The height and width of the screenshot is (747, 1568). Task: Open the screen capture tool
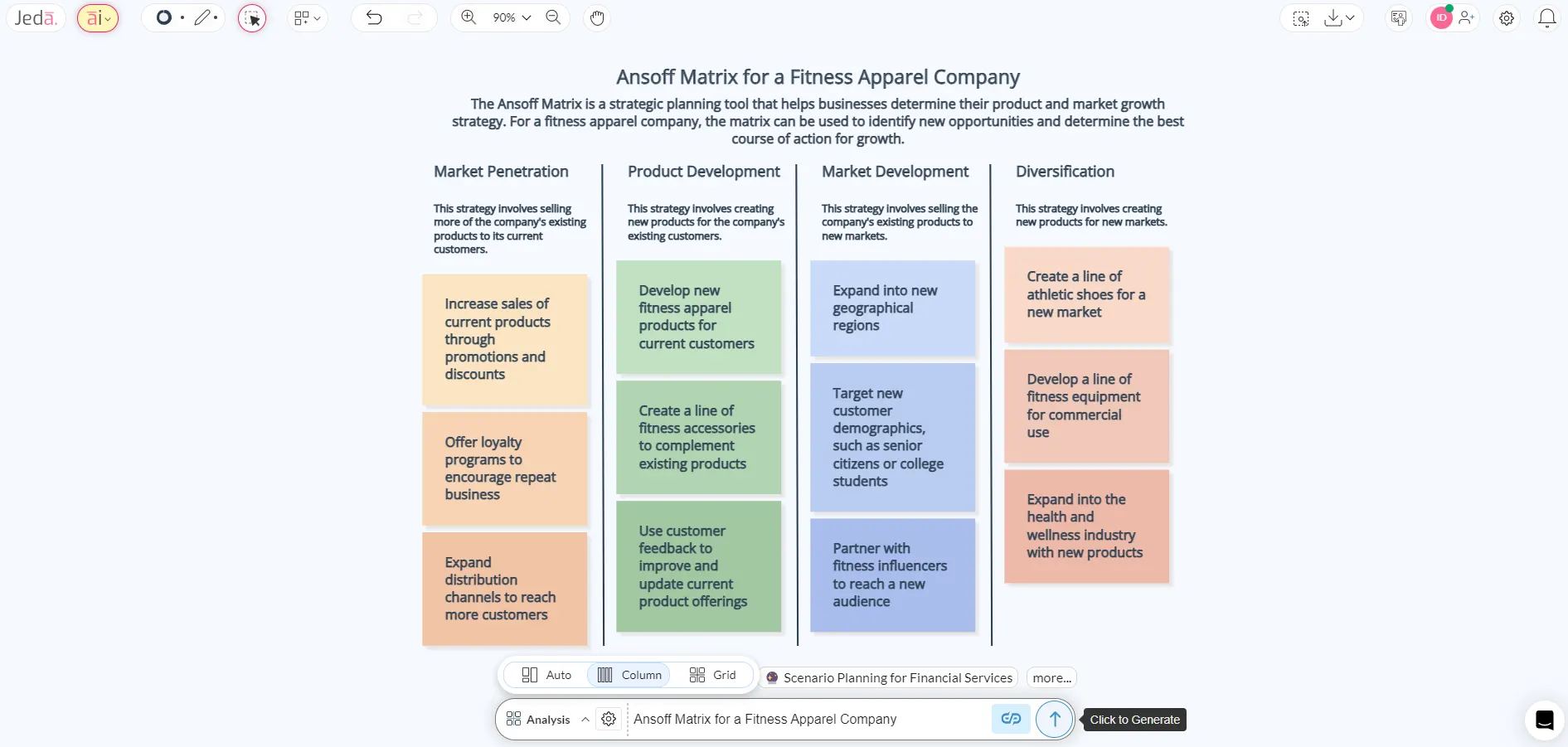pyautogui.click(x=1300, y=17)
